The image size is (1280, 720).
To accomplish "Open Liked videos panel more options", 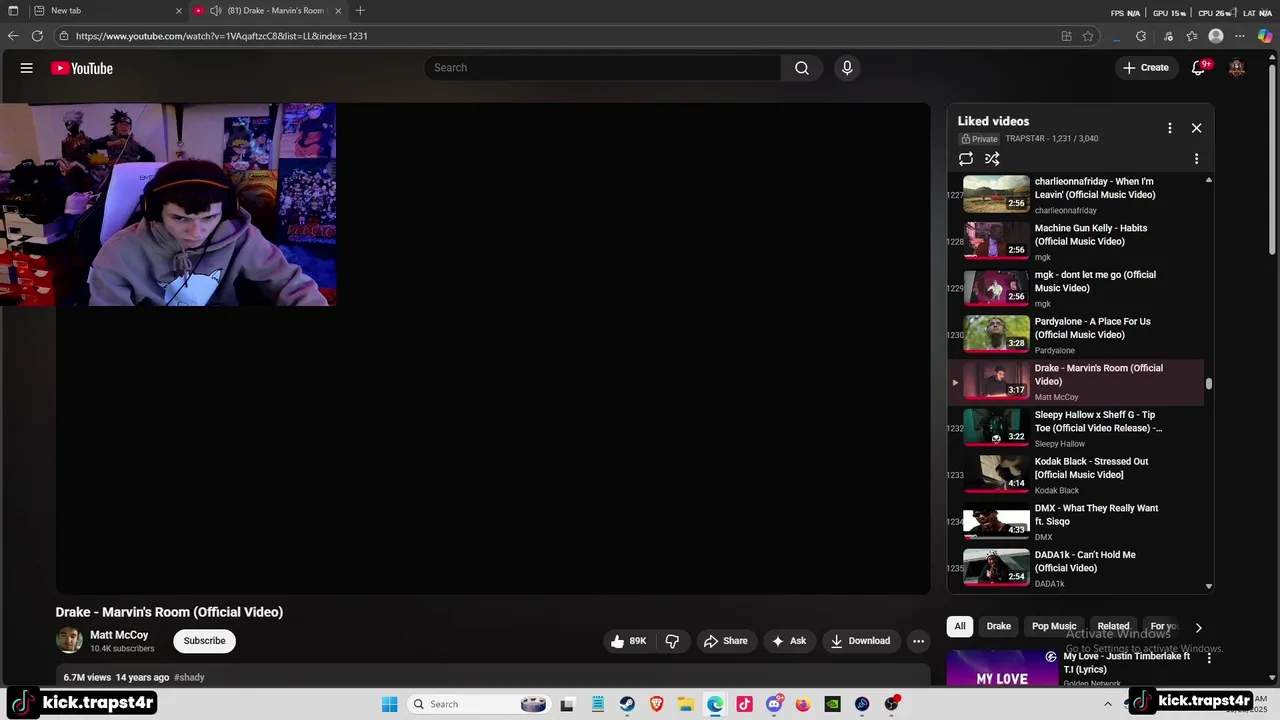I will point(1169,128).
